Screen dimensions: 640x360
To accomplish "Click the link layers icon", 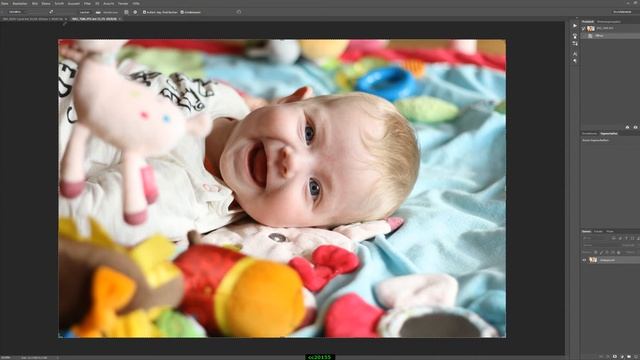I will click(x=601, y=357).
